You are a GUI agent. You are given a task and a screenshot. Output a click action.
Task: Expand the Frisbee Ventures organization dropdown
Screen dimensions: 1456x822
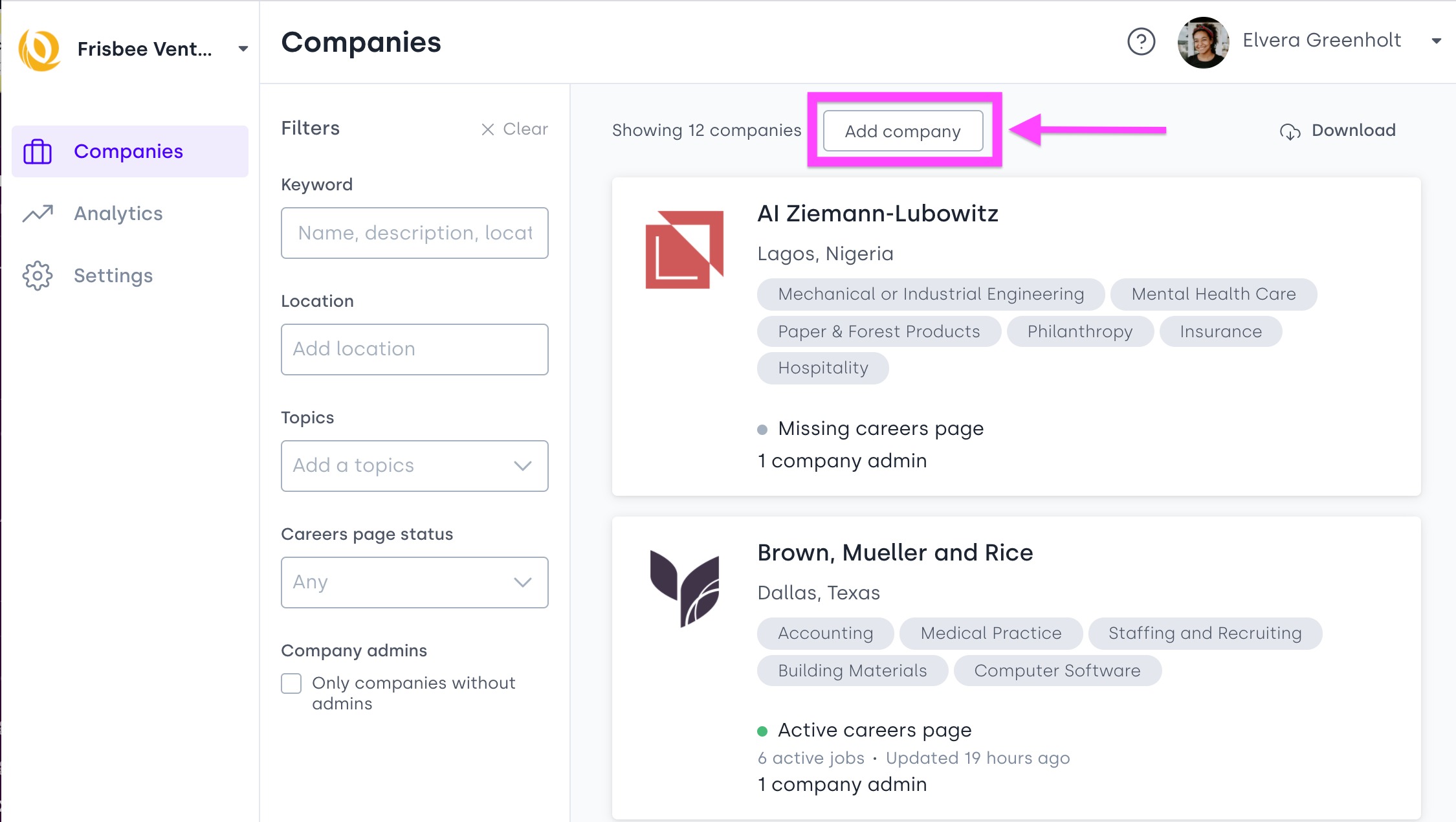[243, 49]
